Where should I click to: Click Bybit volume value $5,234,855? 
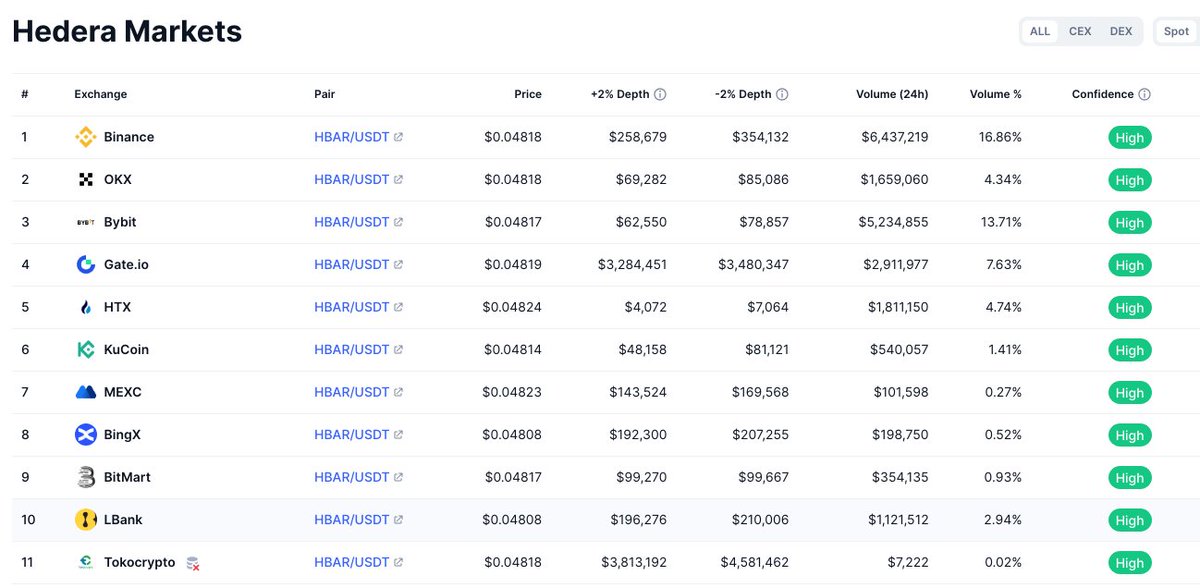point(895,222)
